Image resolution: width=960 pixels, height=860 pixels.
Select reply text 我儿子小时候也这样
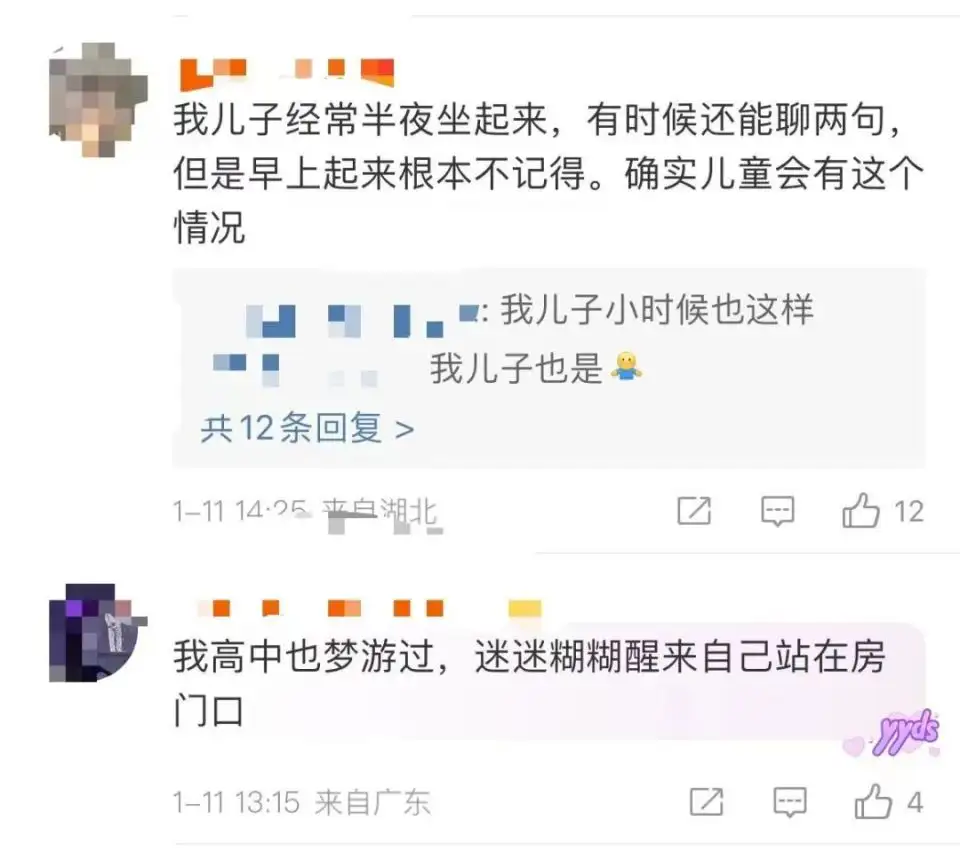tap(658, 309)
